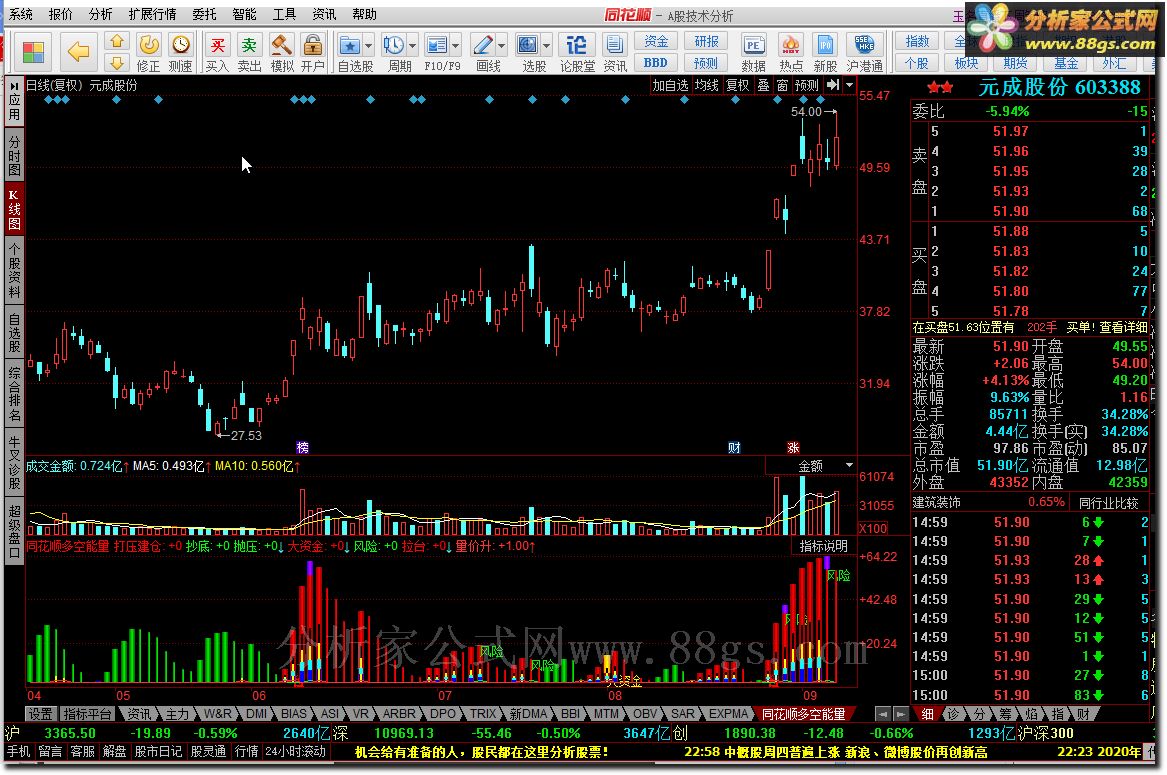
Task: Open the 资讯 news document icon
Action: point(615,52)
